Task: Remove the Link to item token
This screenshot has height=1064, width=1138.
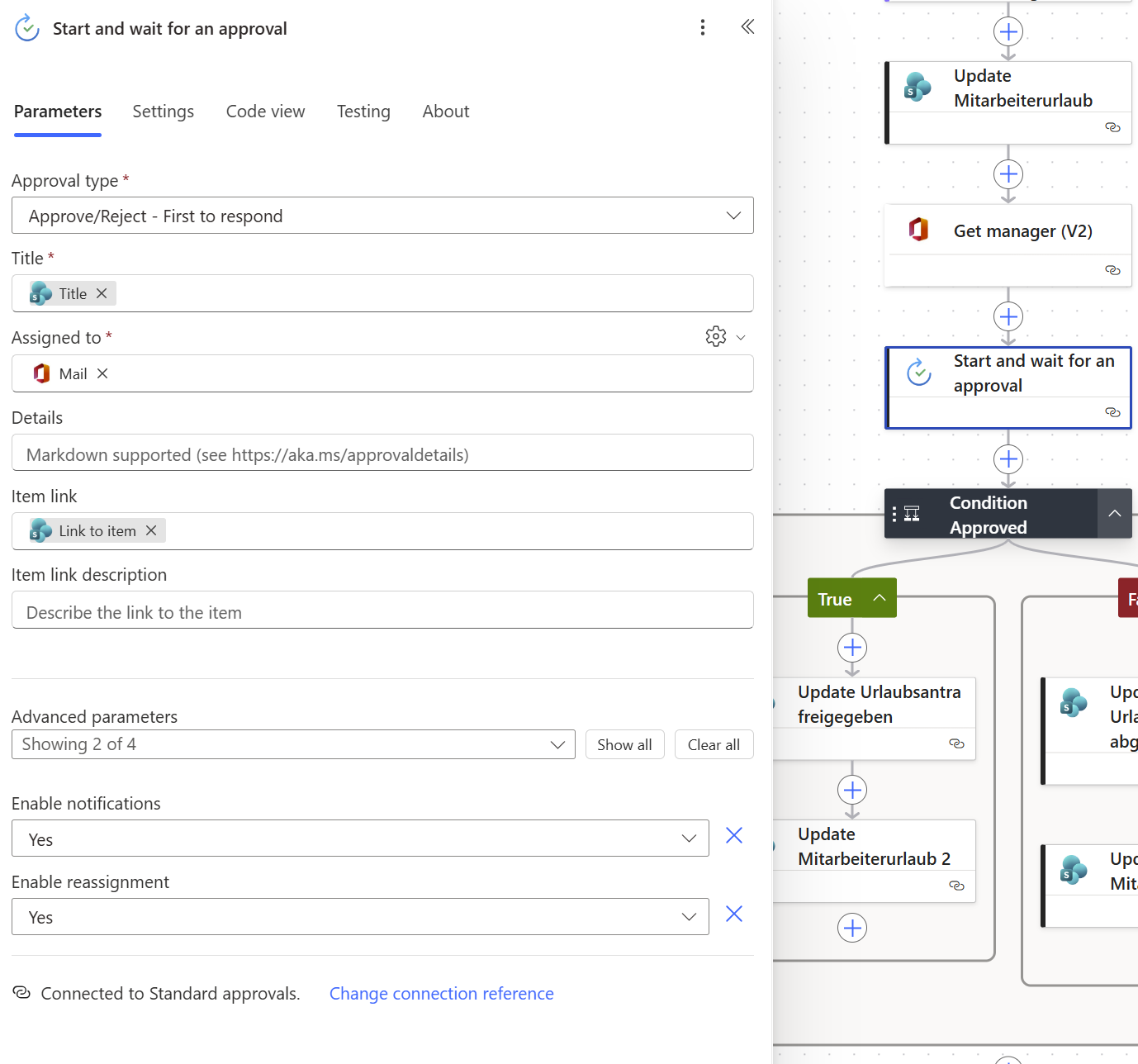Action: (151, 530)
